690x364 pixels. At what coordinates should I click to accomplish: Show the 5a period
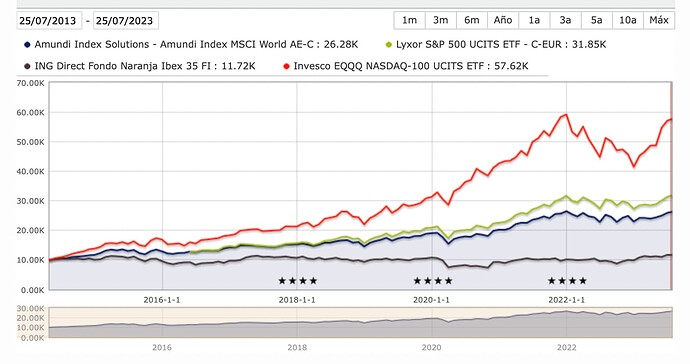597,20
